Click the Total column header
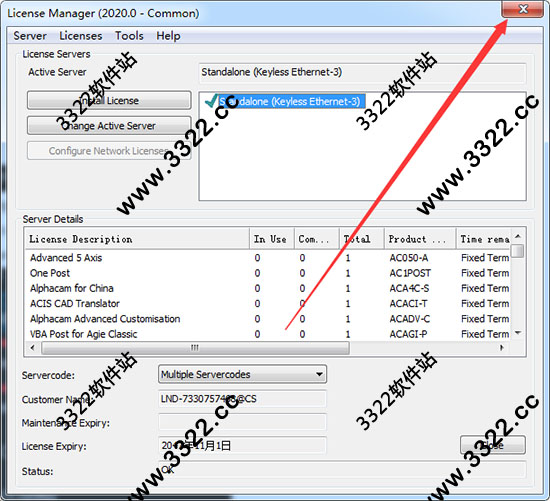Viewport: 550px width, 501px height. tap(362, 239)
